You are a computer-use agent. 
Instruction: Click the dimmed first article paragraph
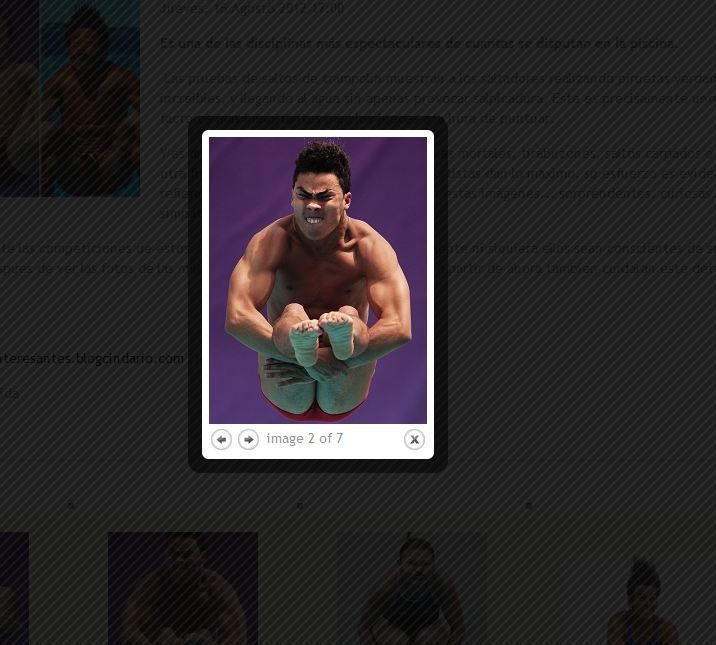[438, 99]
